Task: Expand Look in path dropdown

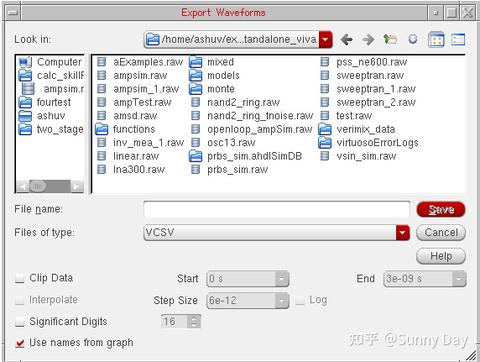Action: click(x=325, y=40)
